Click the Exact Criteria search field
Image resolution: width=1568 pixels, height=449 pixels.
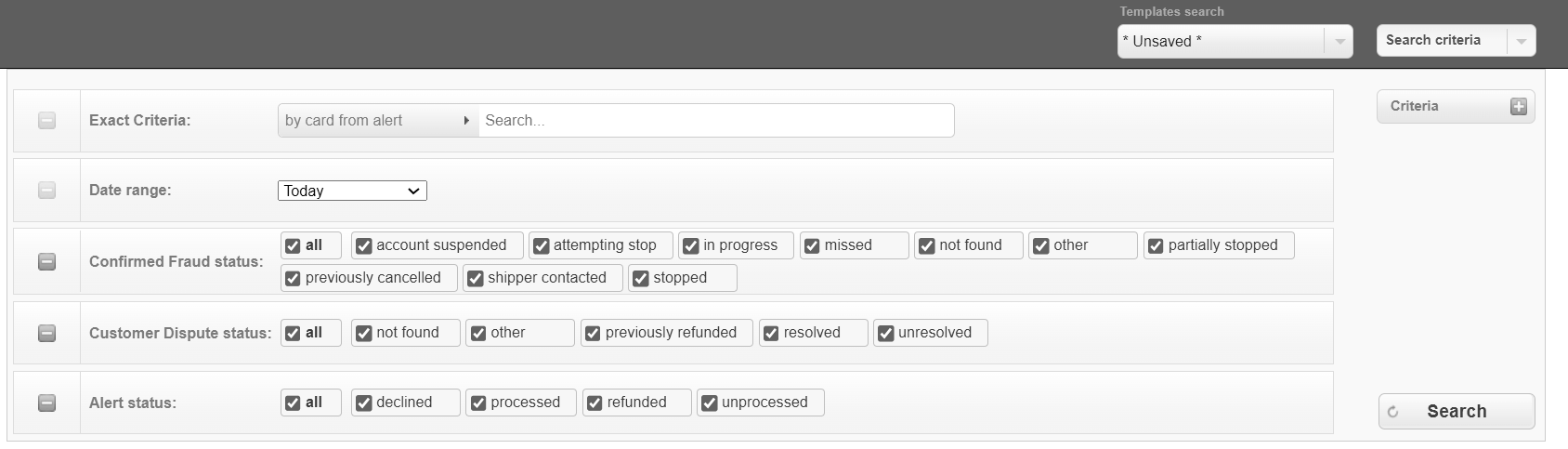[715, 121]
